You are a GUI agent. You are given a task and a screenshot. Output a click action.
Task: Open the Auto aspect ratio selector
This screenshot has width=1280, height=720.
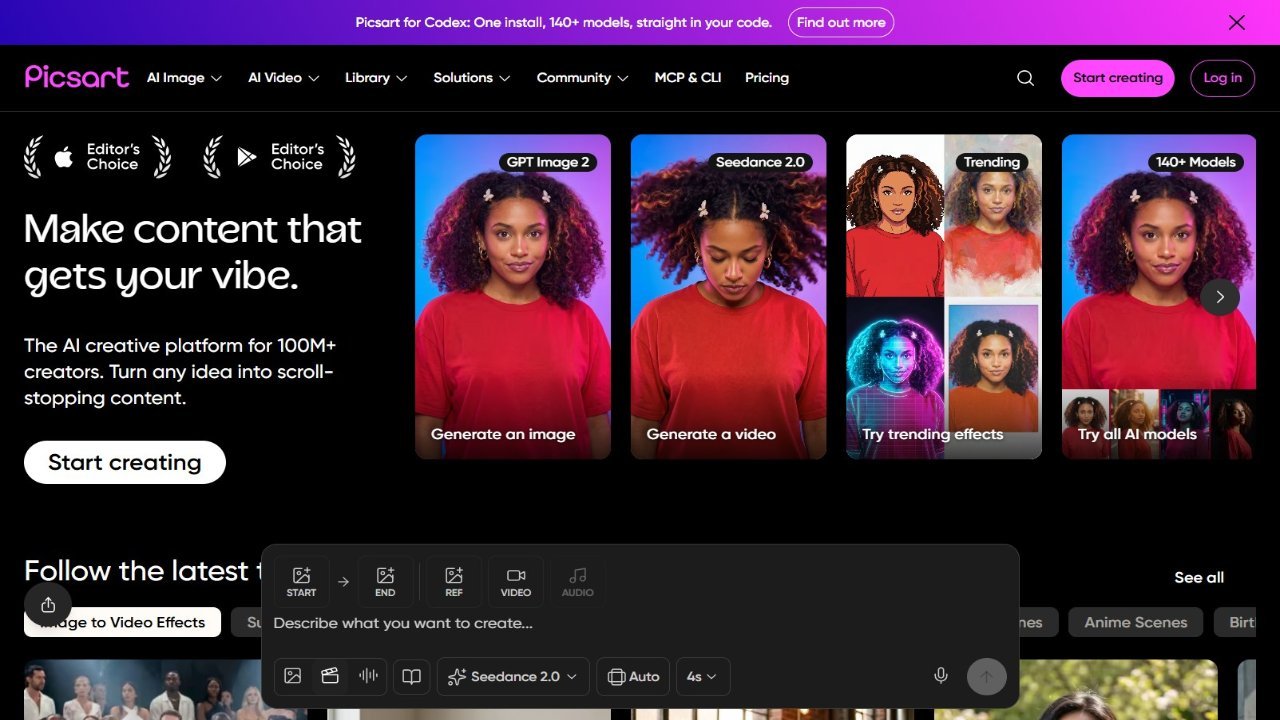(x=633, y=676)
